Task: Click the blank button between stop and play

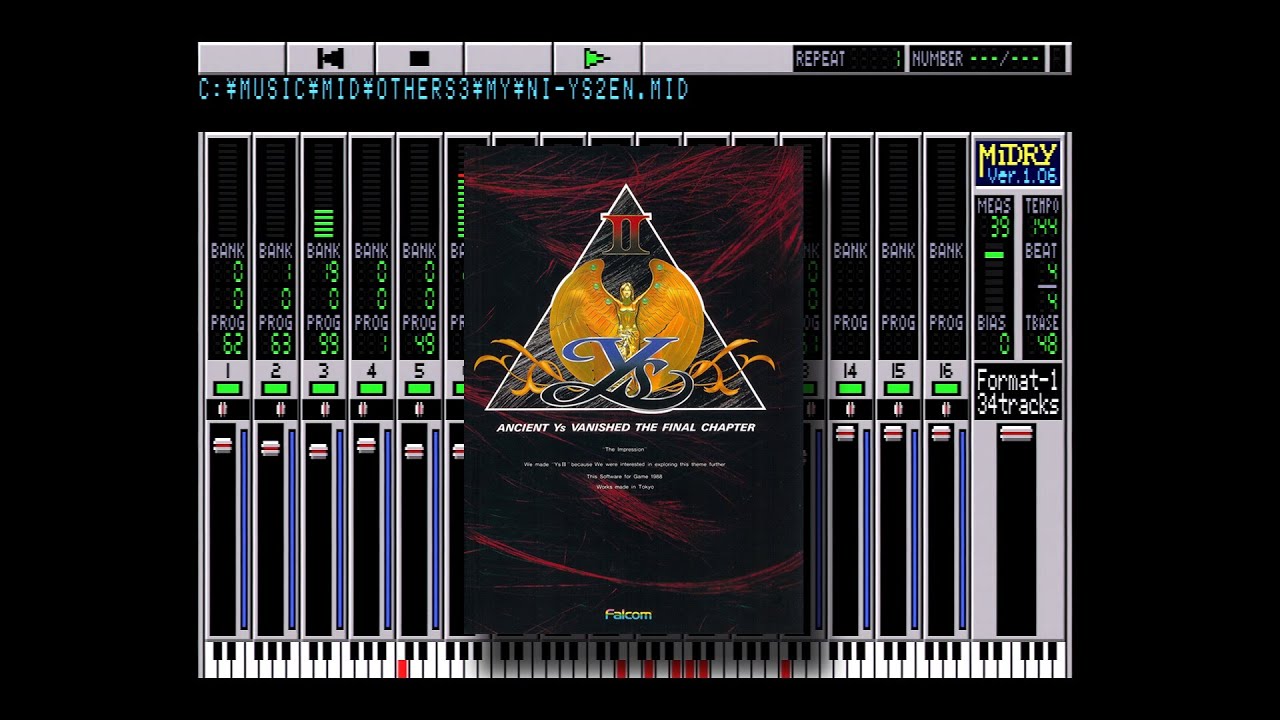Action: (508, 58)
